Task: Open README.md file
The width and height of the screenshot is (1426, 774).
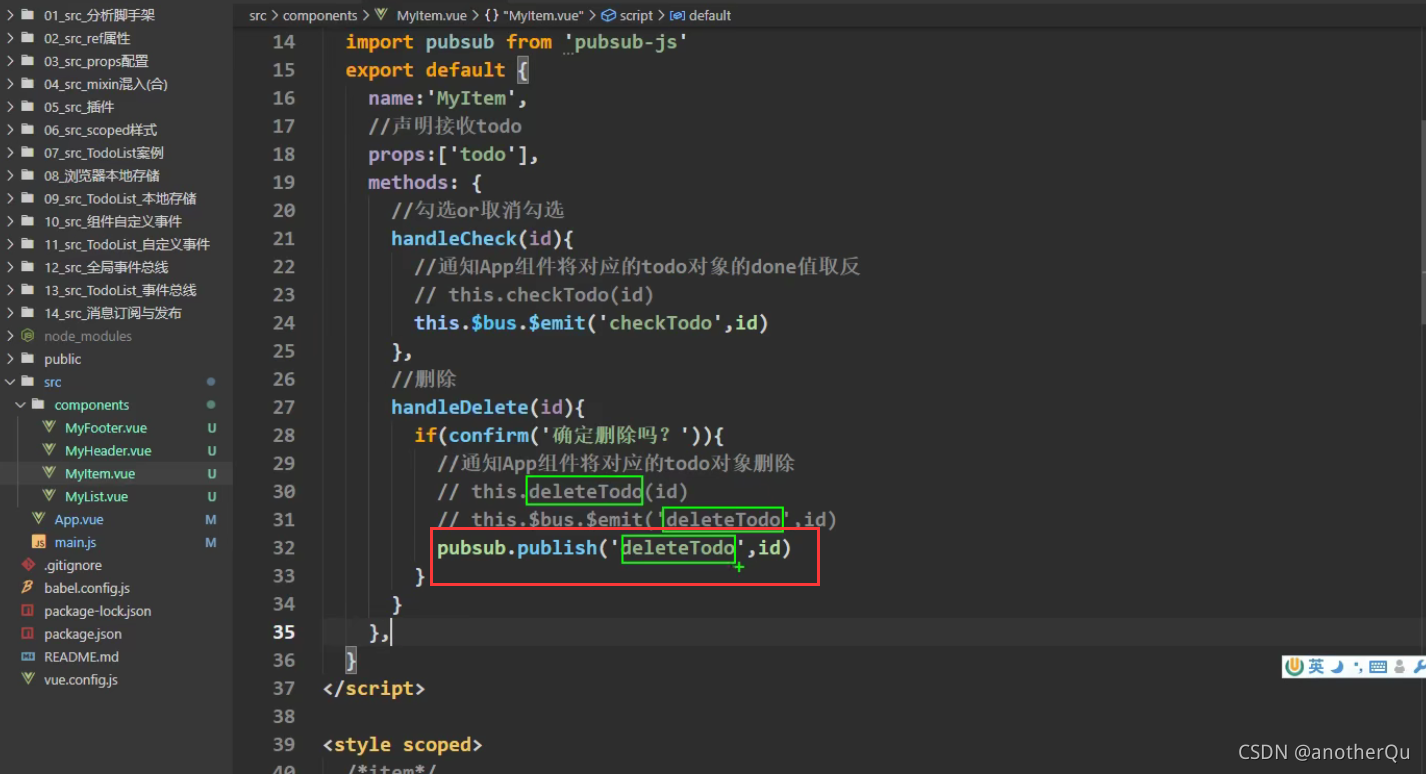Action: (81, 657)
